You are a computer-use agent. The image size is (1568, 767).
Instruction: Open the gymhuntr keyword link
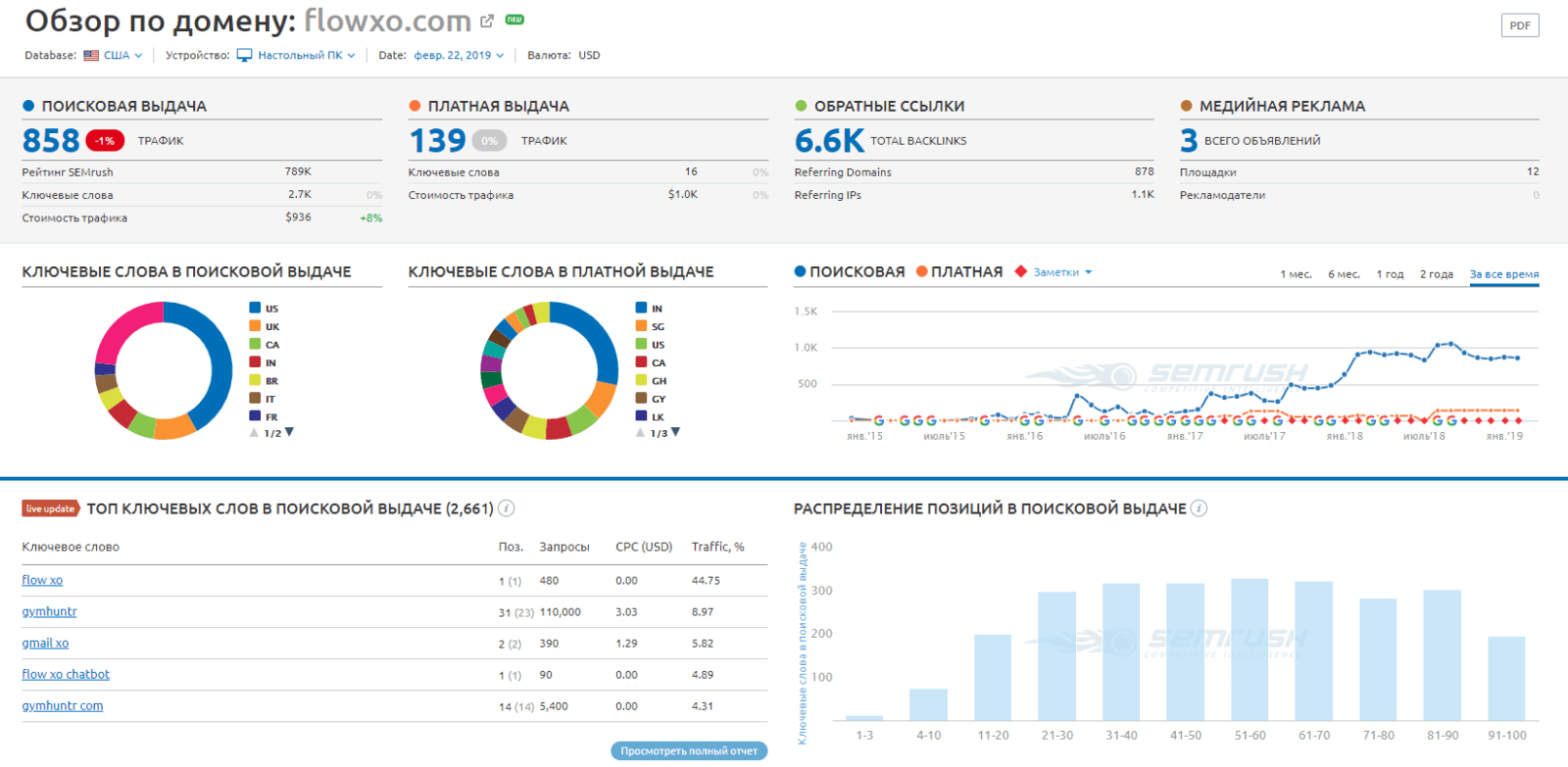pyautogui.click(x=49, y=611)
